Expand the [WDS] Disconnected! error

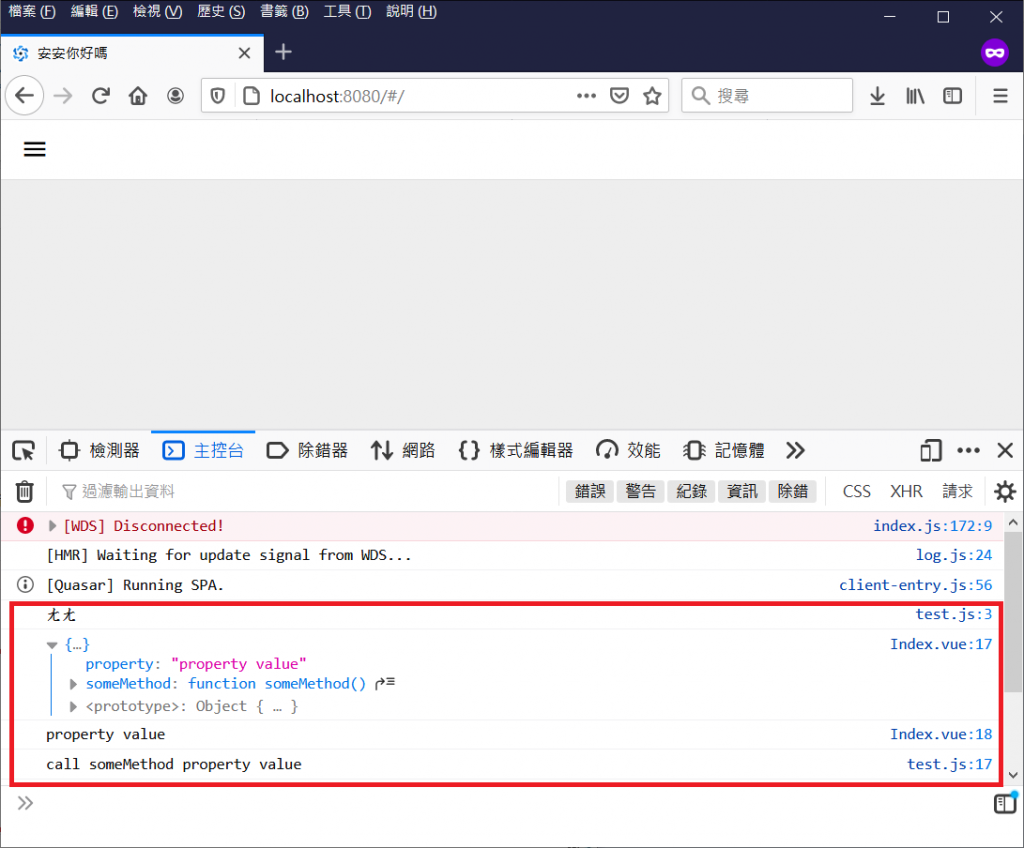(x=52, y=526)
